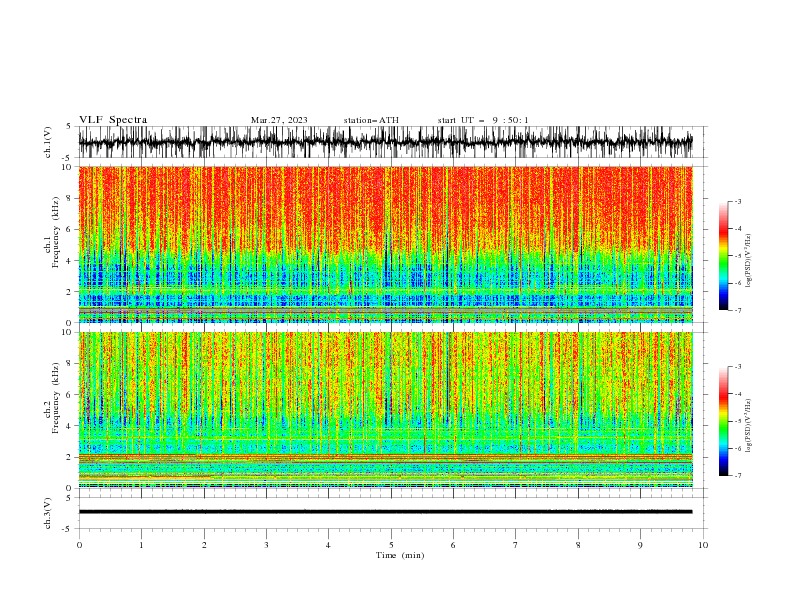Click ch.2 frequency axis tick "10"
The image size is (792, 612).
67,332
